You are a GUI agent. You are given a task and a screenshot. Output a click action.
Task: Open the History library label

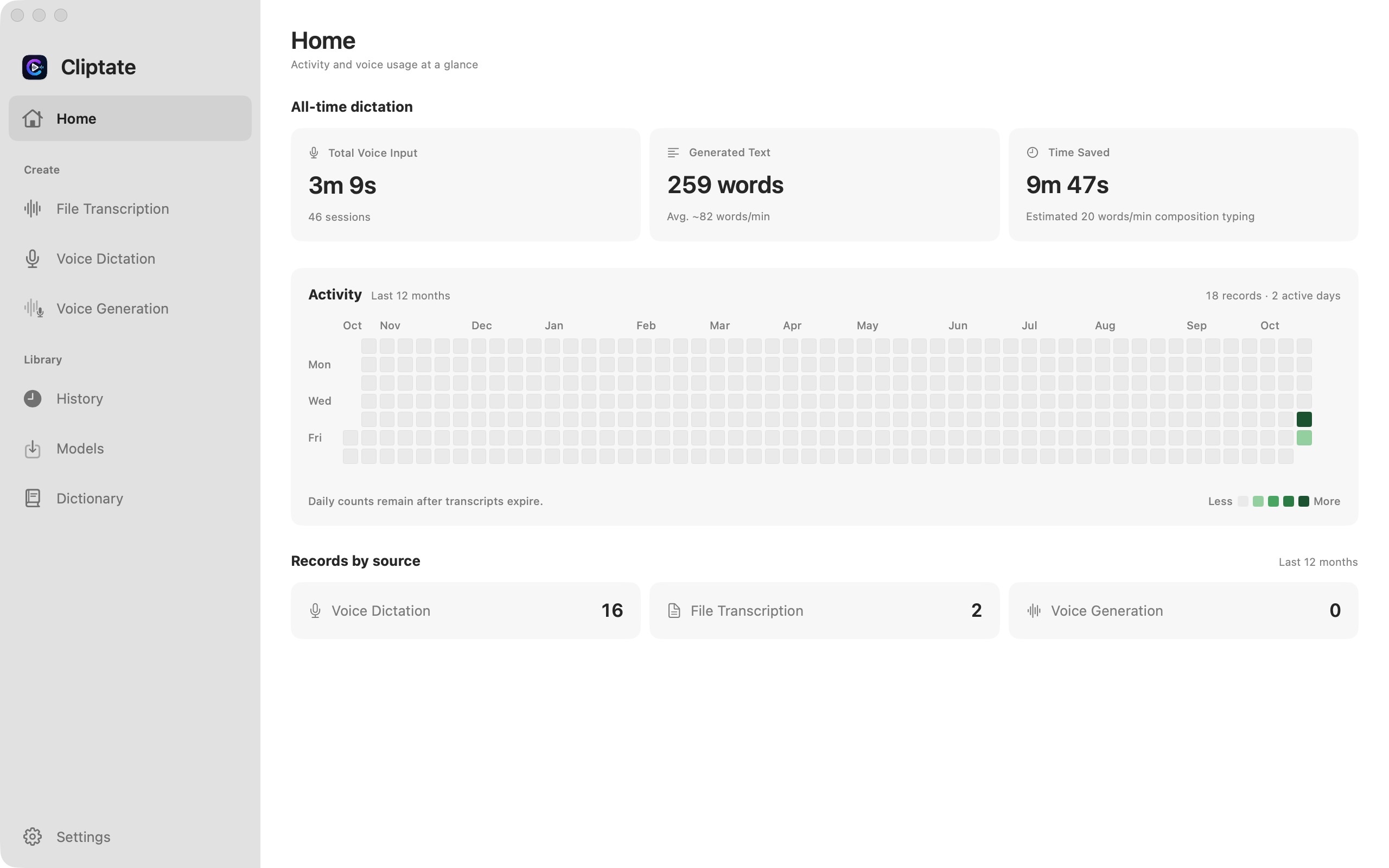(x=80, y=398)
